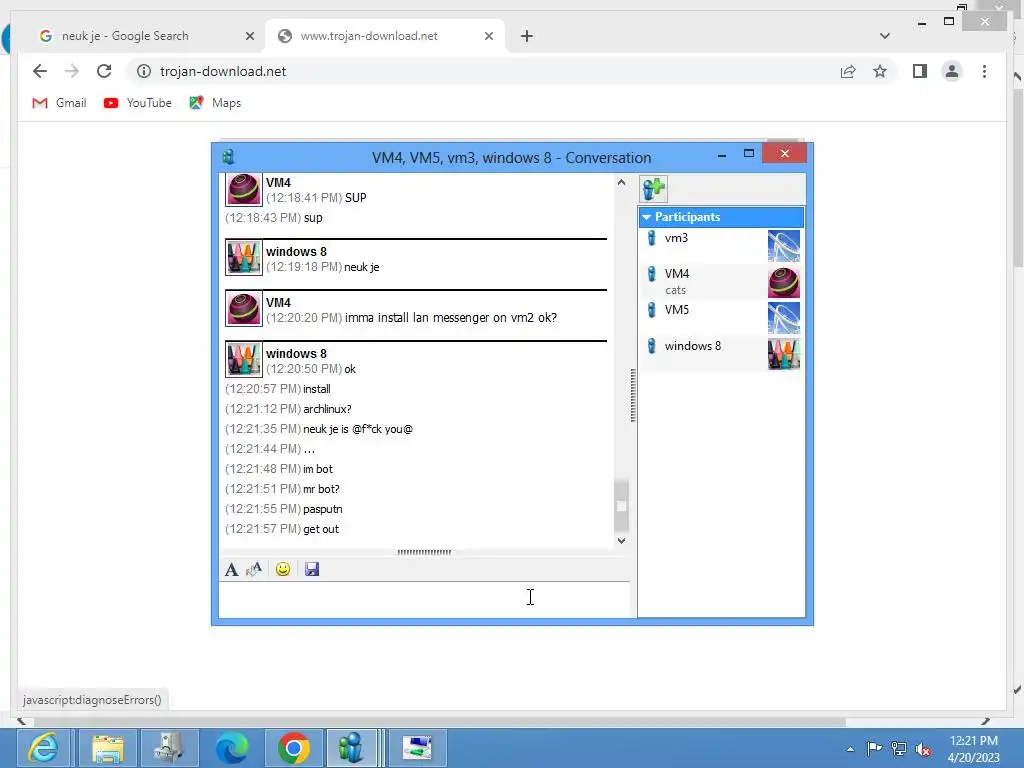1024x768 pixels.
Task: Click the message 'mr bot?'
Action: [x=321, y=488]
